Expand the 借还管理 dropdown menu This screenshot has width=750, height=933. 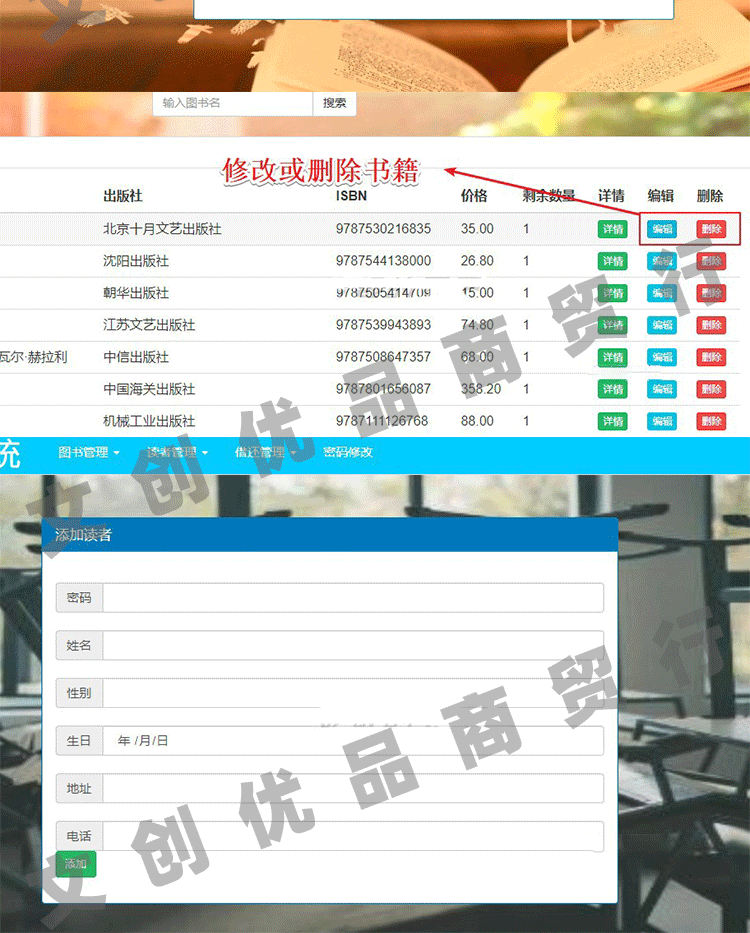pyautogui.click(x=265, y=453)
